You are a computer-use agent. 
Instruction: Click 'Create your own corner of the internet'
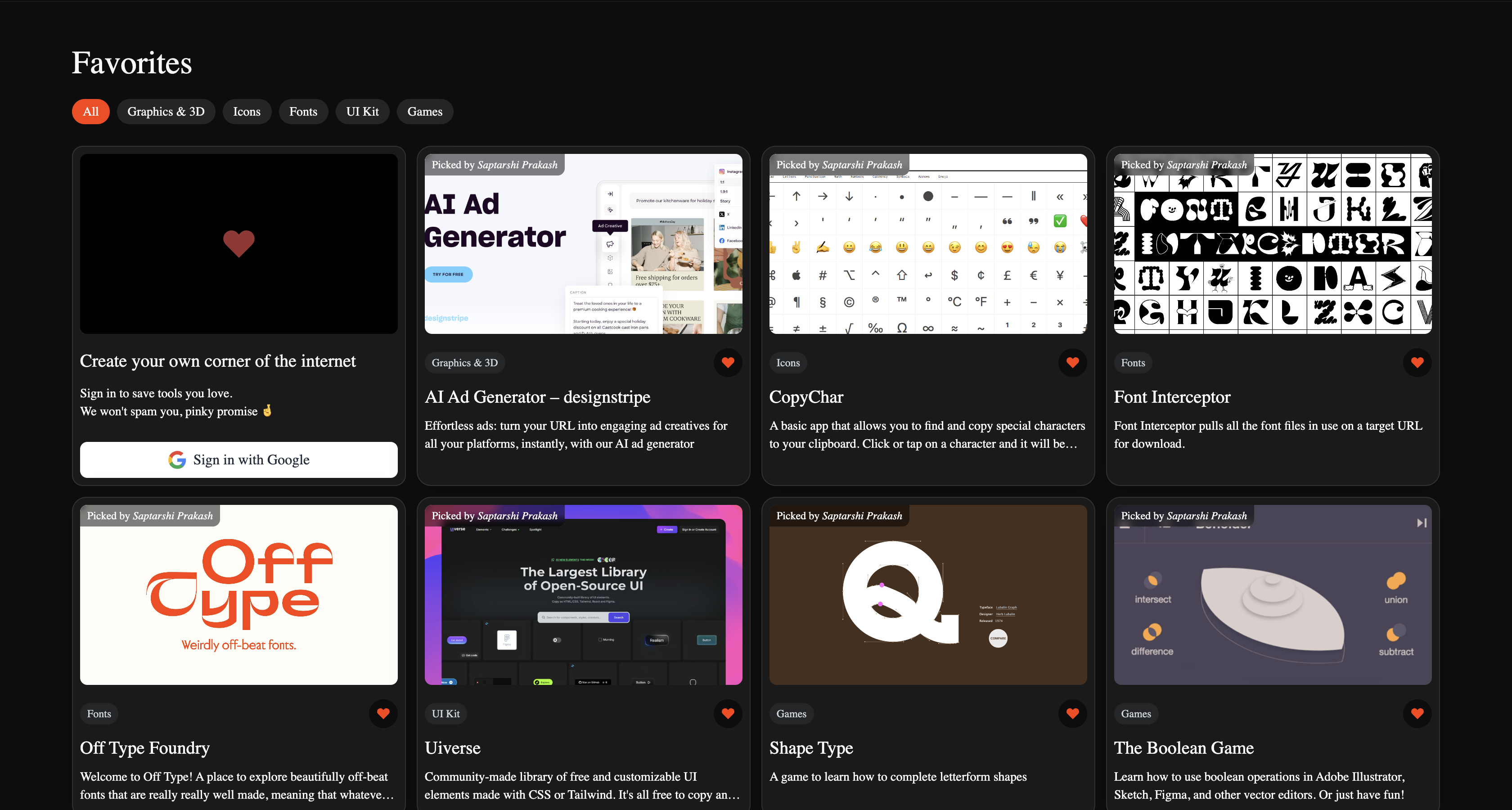coord(218,361)
